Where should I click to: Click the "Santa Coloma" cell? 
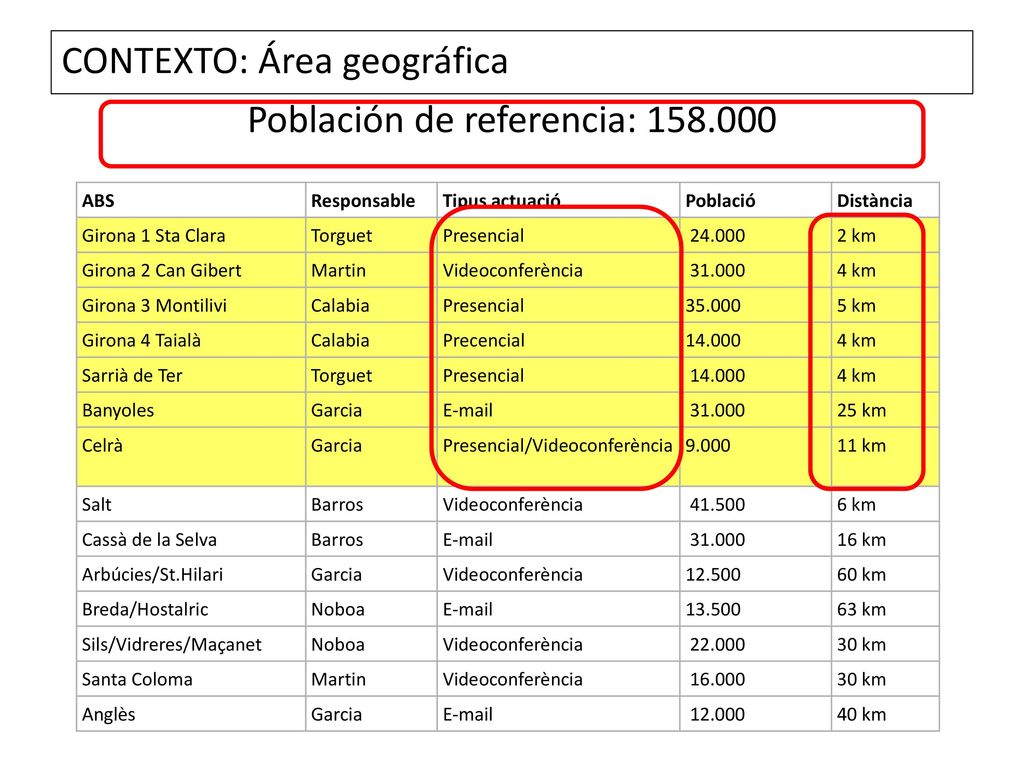pyautogui.click(x=137, y=679)
